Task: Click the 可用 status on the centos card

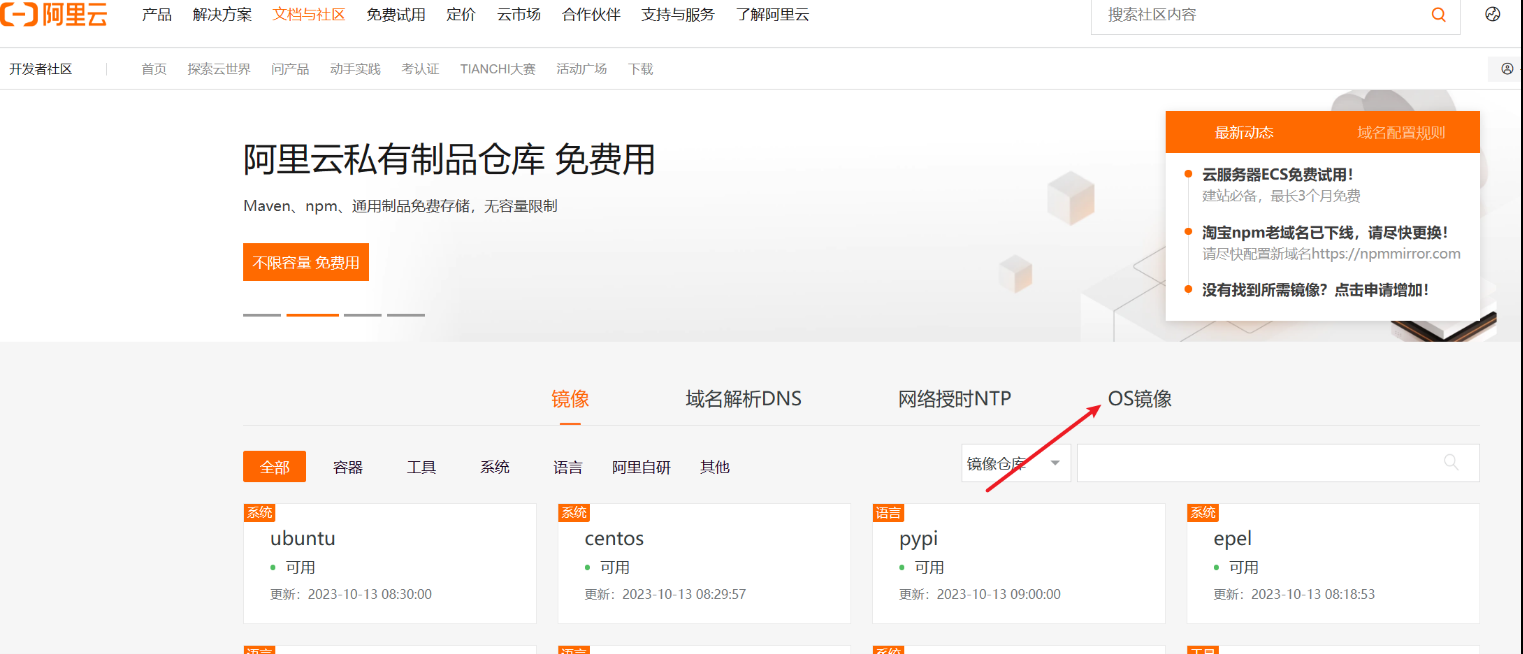Action: [x=615, y=567]
